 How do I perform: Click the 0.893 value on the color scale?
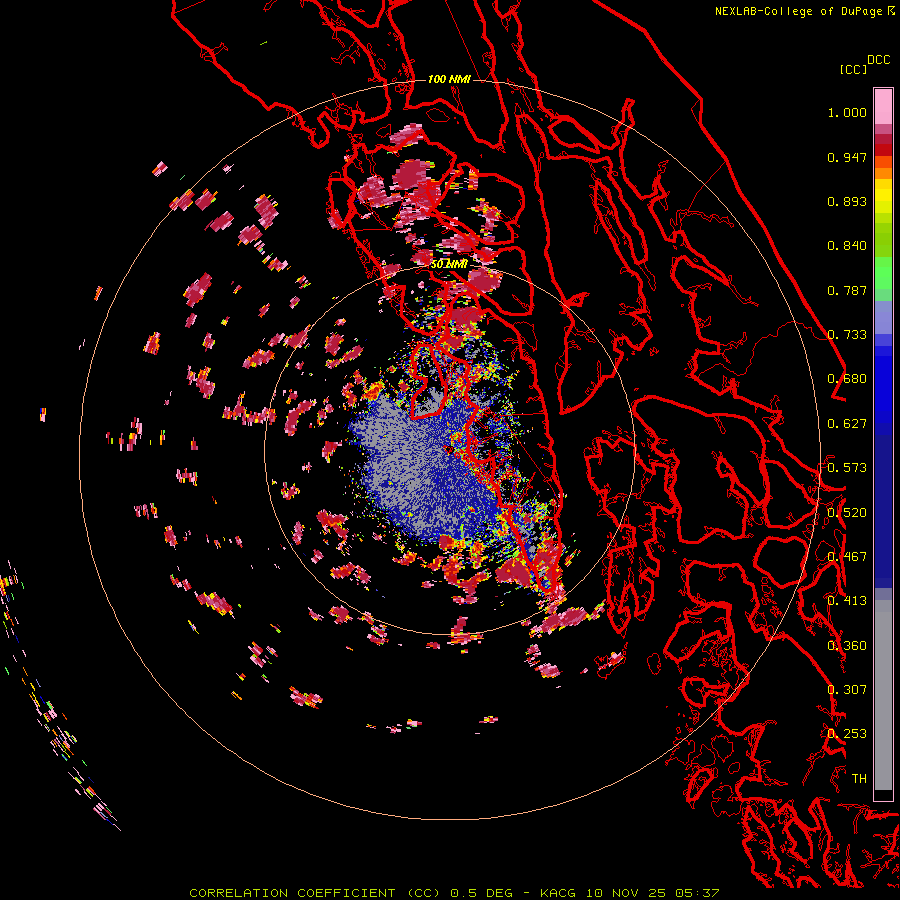point(847,201)
